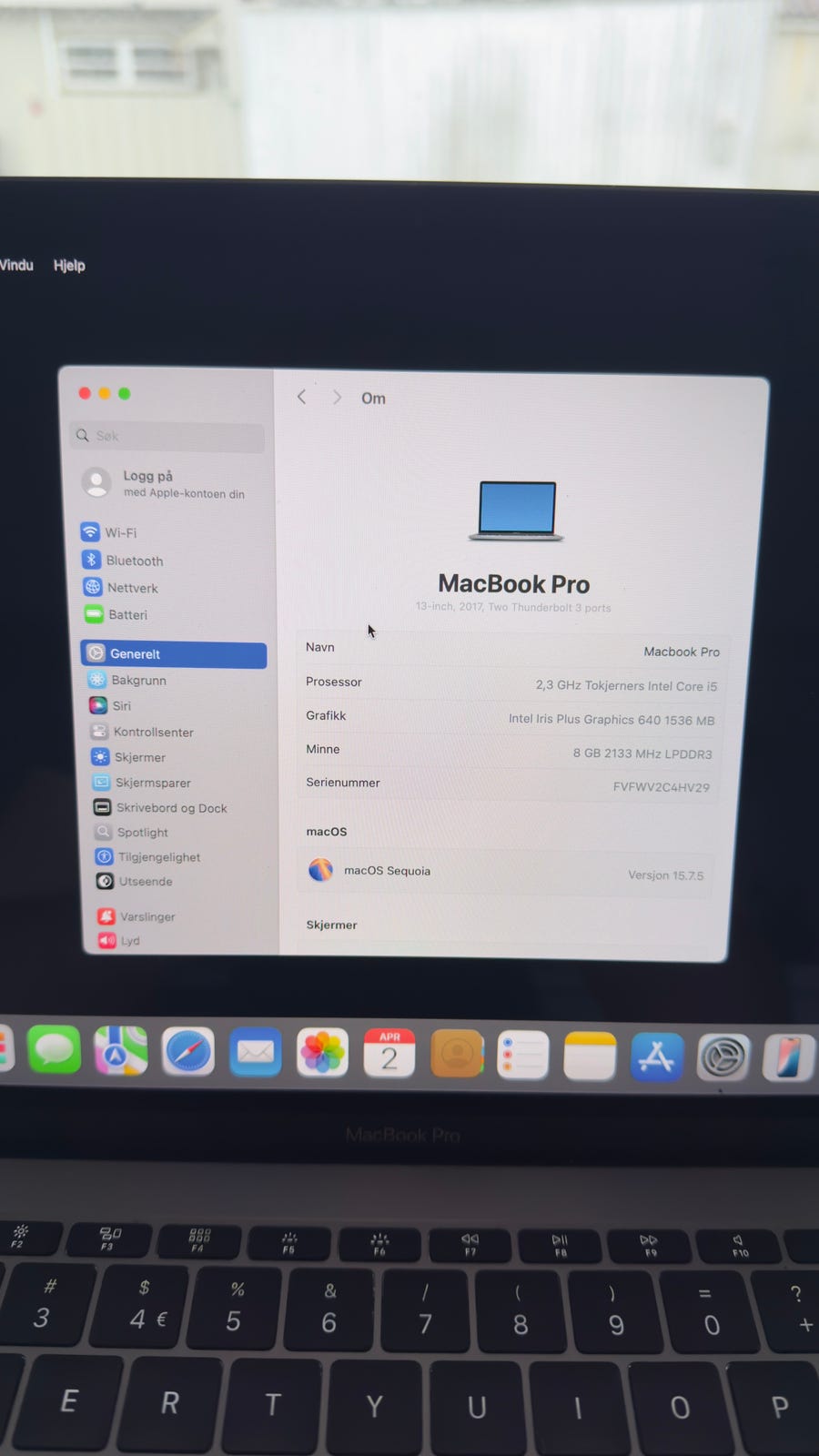The image size is (819, 1456).
Task: Open Varslinger settings
Action: pyautogui.click(x=137, y=917)
